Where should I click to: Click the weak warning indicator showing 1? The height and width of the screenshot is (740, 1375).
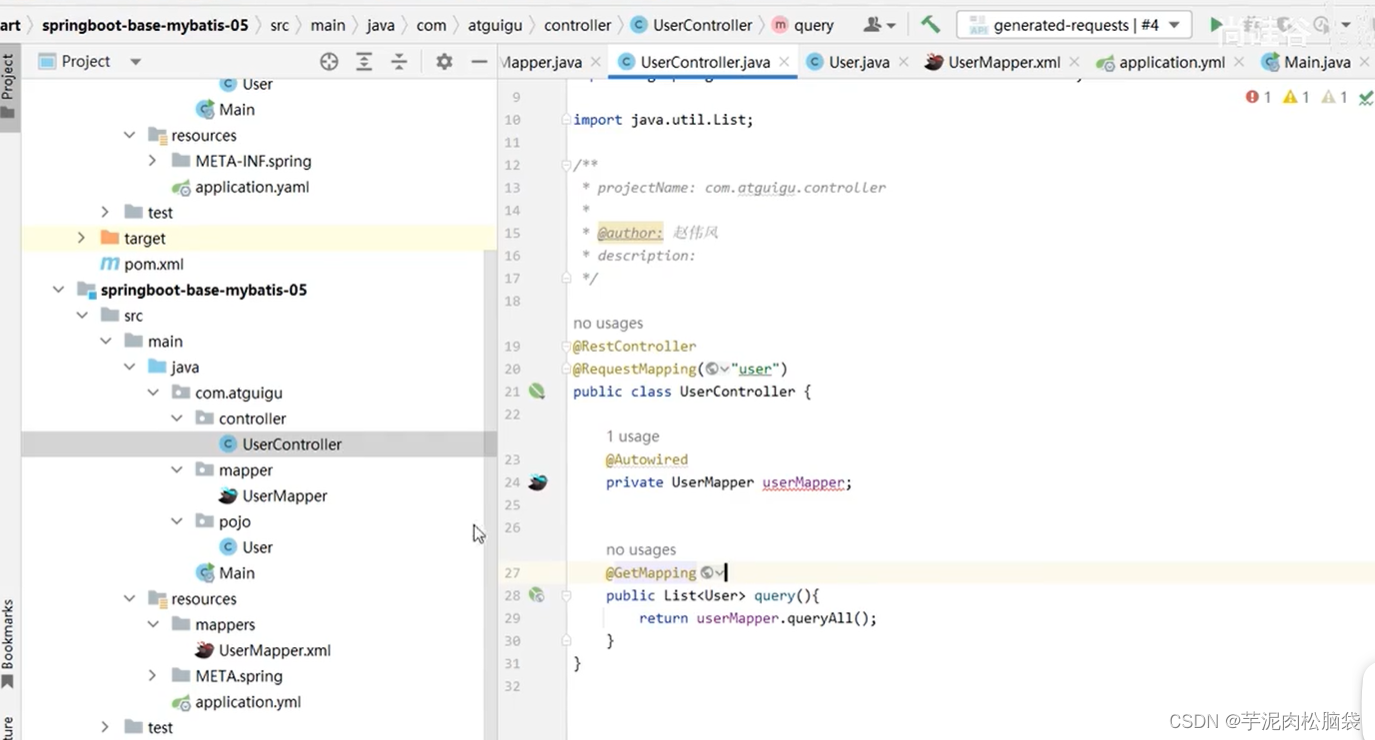click(1334, 97)
